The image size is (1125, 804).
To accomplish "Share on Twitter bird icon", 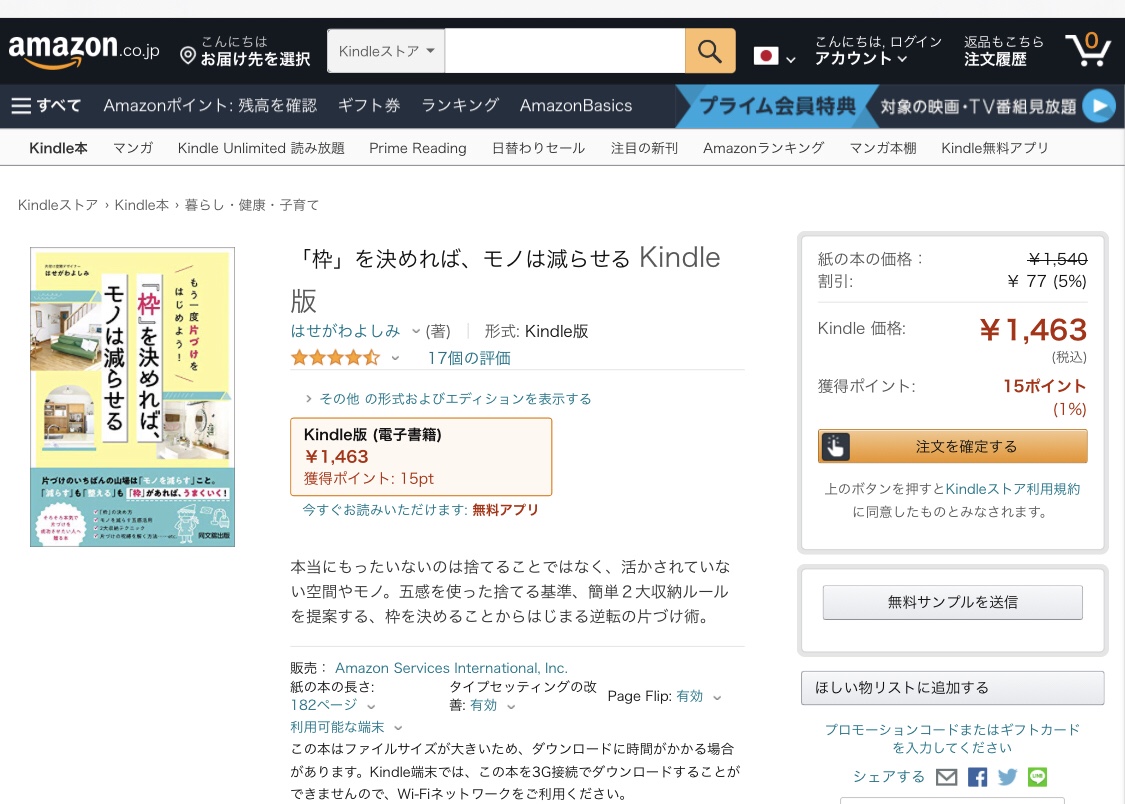I will [1007, 777].
